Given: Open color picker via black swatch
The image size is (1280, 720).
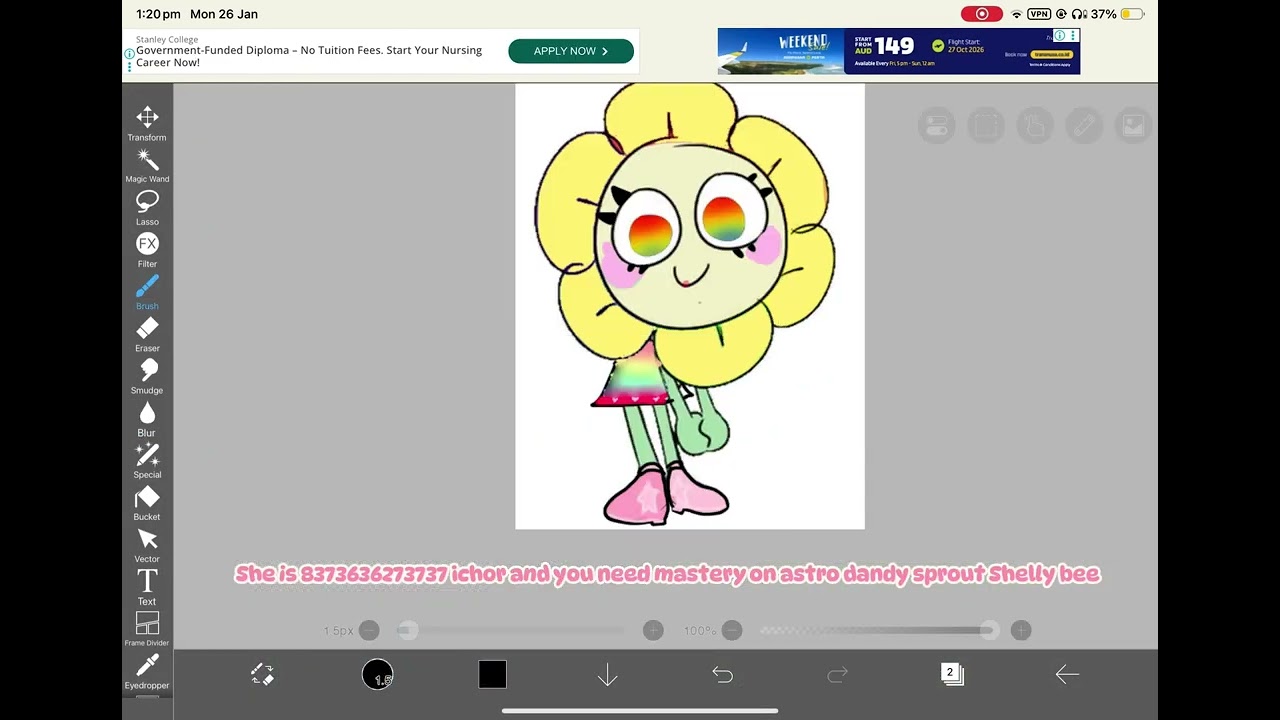Looking at the screenshot, I should tap(492, 675).
